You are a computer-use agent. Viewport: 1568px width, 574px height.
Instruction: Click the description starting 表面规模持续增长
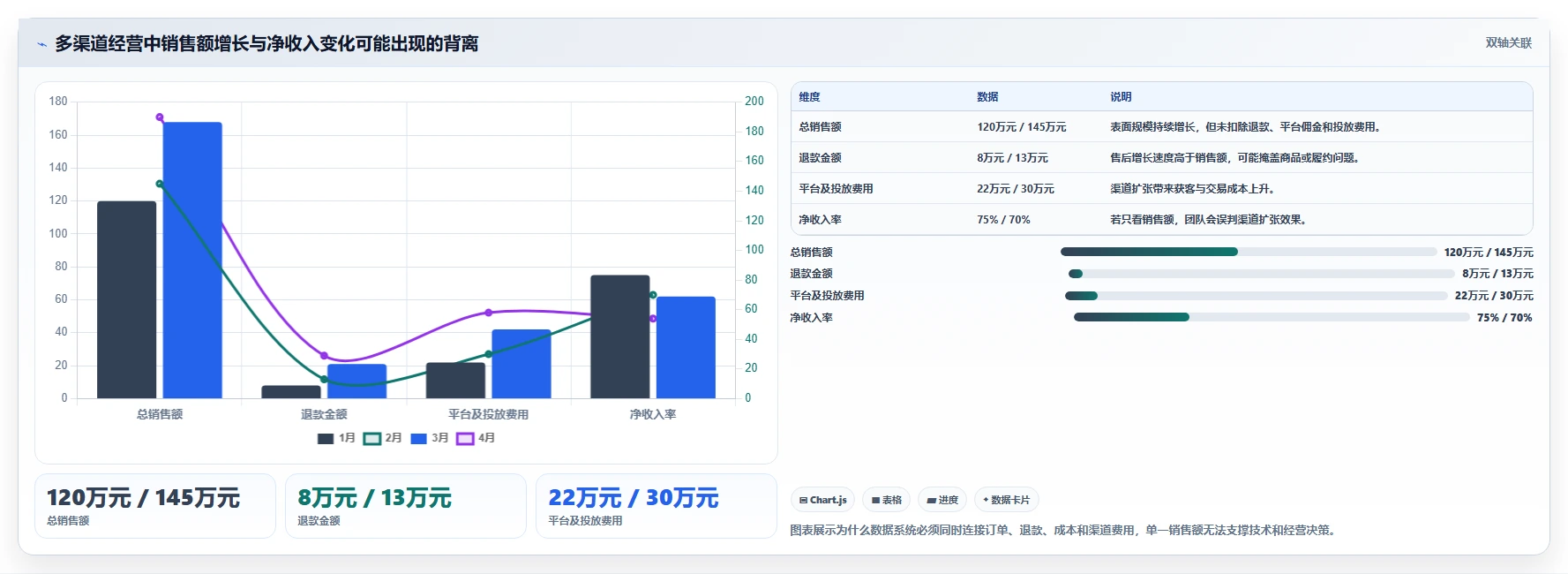tap(1248, 127)
